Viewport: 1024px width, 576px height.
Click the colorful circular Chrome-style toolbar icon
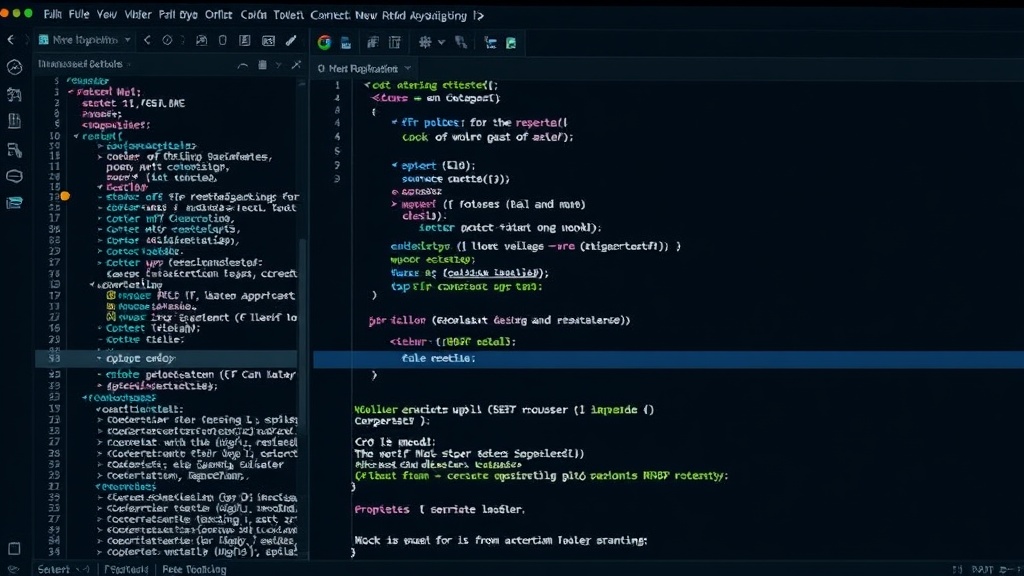click(324, 42)
